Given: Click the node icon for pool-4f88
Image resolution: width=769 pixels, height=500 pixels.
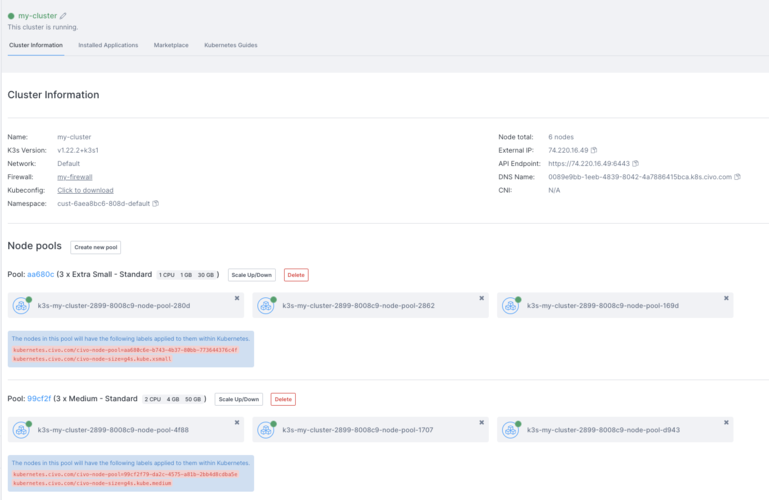Looking at the screenshot, I should 21,430.
